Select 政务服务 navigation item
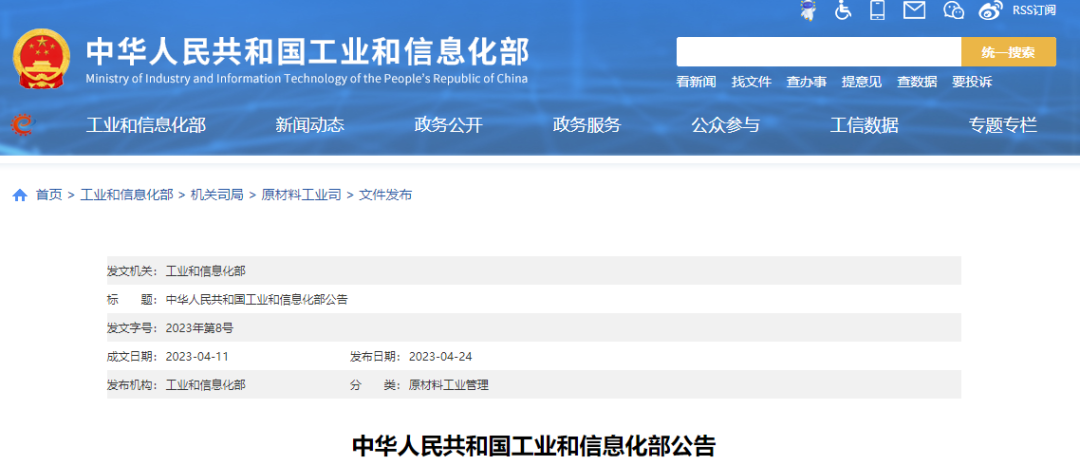 pos(587,125)
